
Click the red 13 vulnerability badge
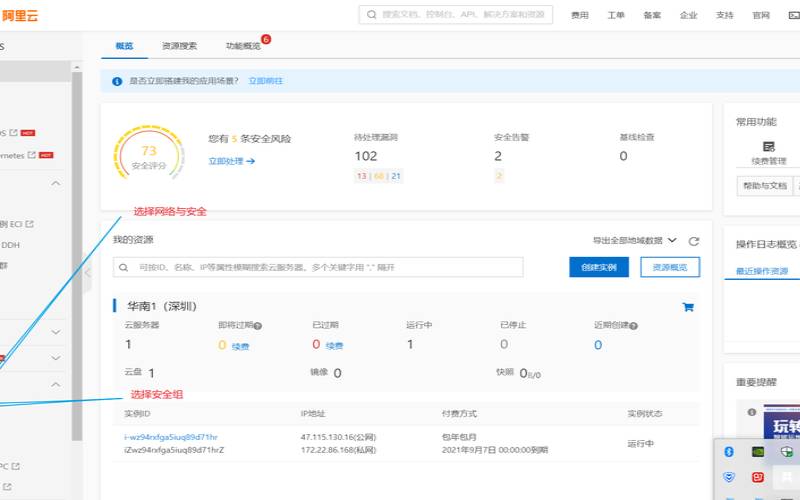tap(362, 176)
